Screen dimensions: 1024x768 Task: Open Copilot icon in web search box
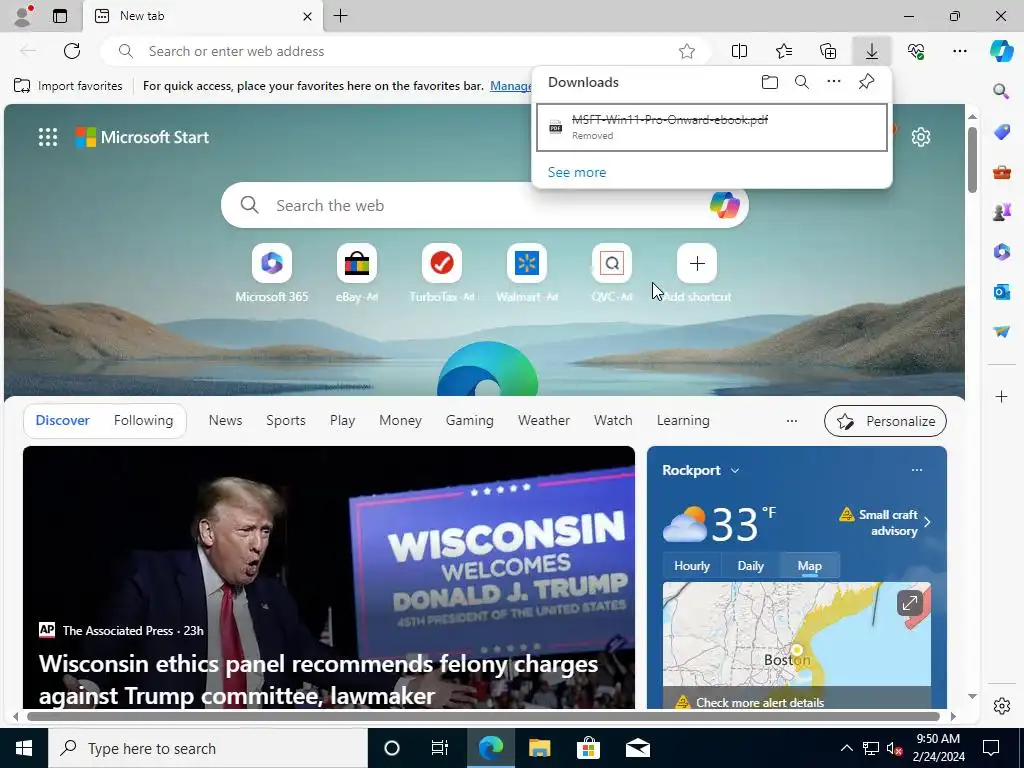point(724,205)
